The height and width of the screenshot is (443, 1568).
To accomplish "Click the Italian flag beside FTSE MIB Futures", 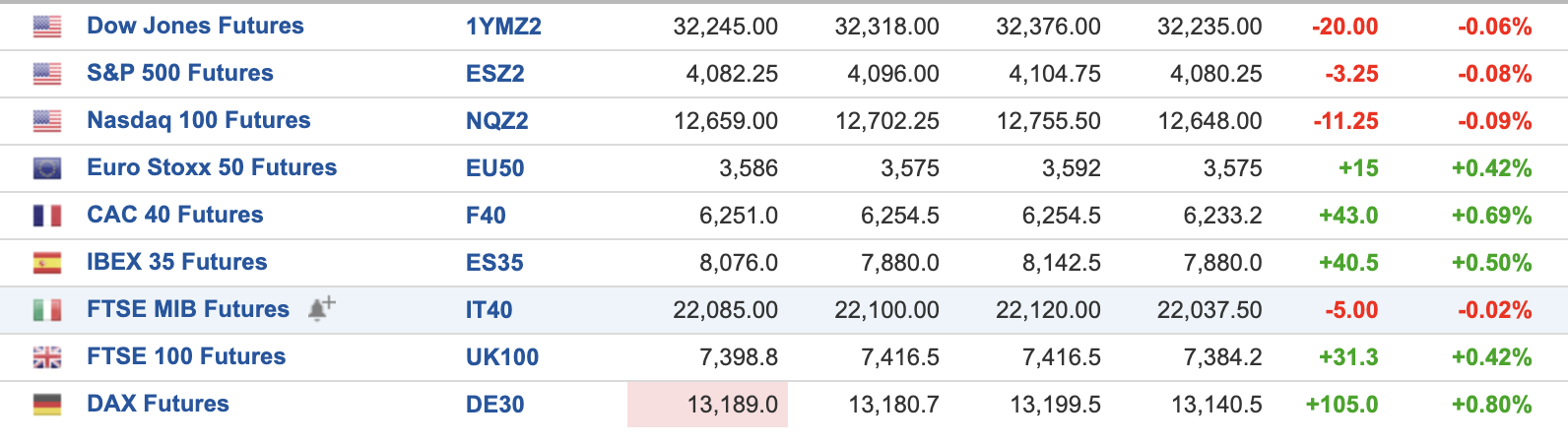I will click(47, 310).
